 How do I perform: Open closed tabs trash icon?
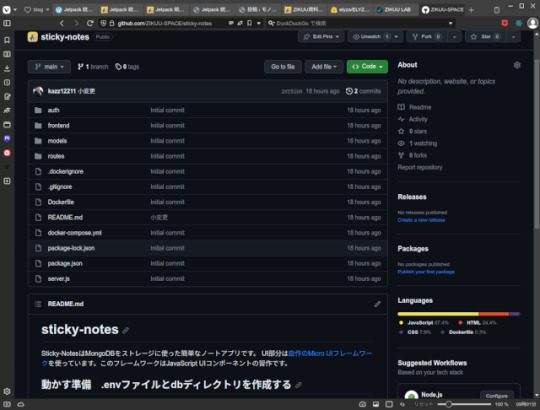497,10
